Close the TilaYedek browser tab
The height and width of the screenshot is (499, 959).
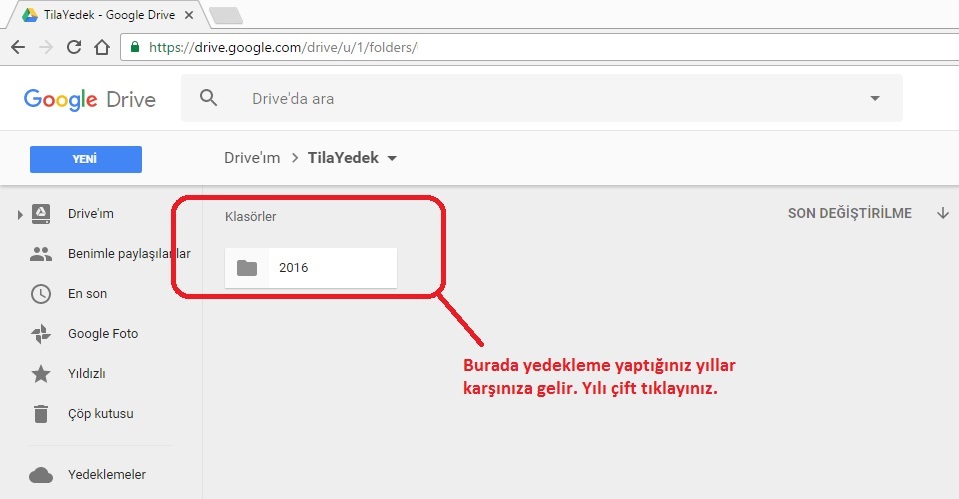click(189, 15)
